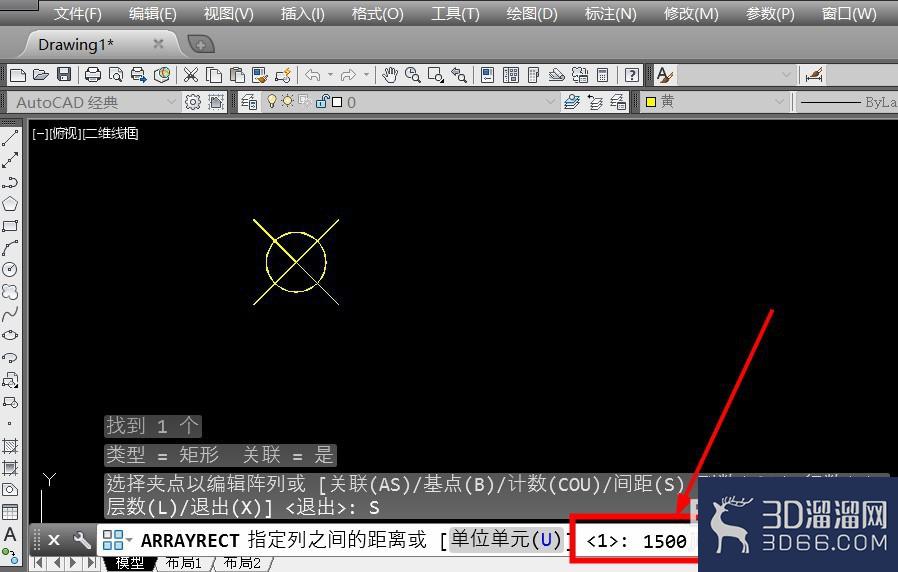Switch to the 布局1 layout tab
Screen dimensions: 898x572
point(184,563)
